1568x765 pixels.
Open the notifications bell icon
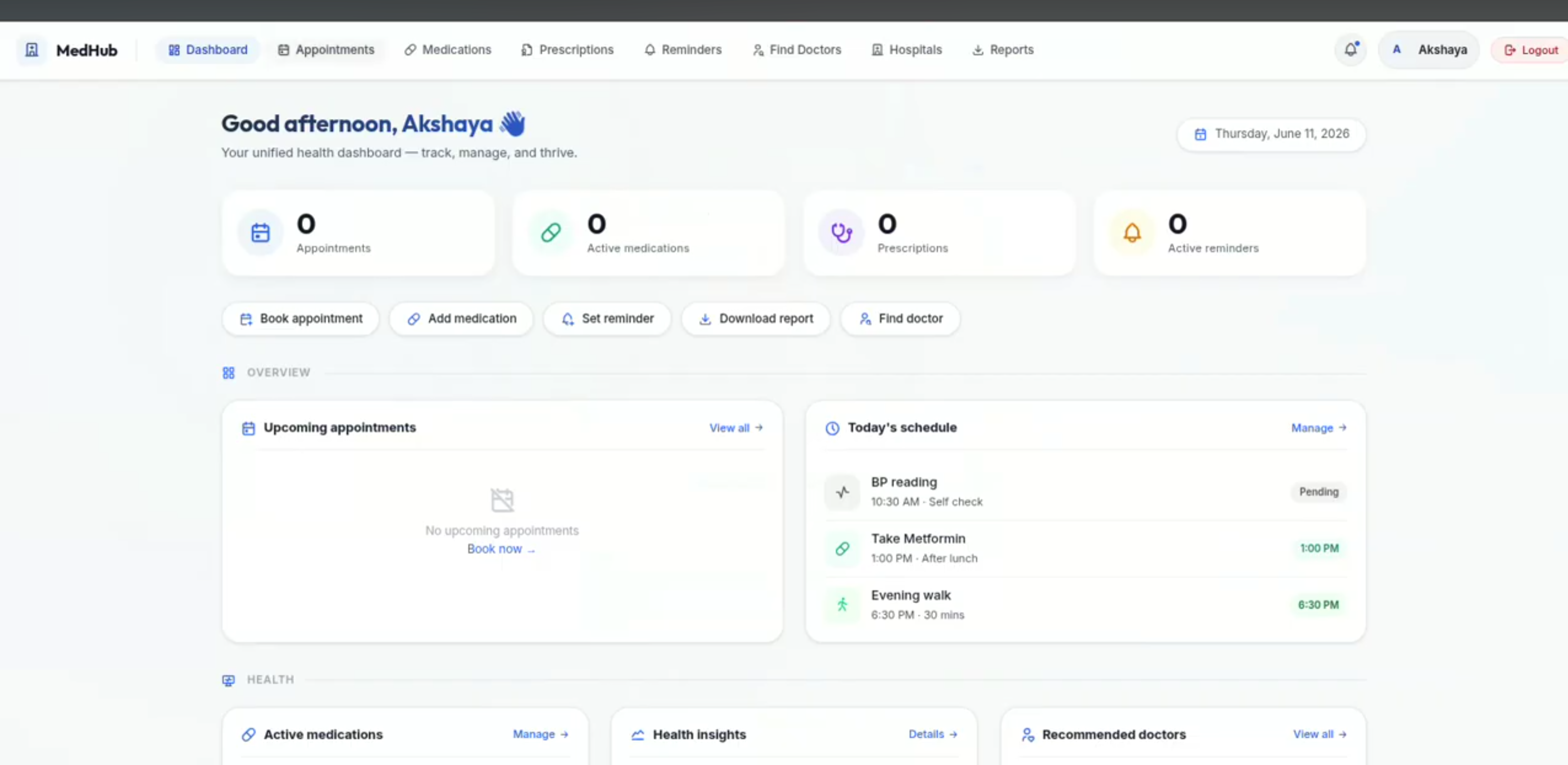pos(1351,50)
